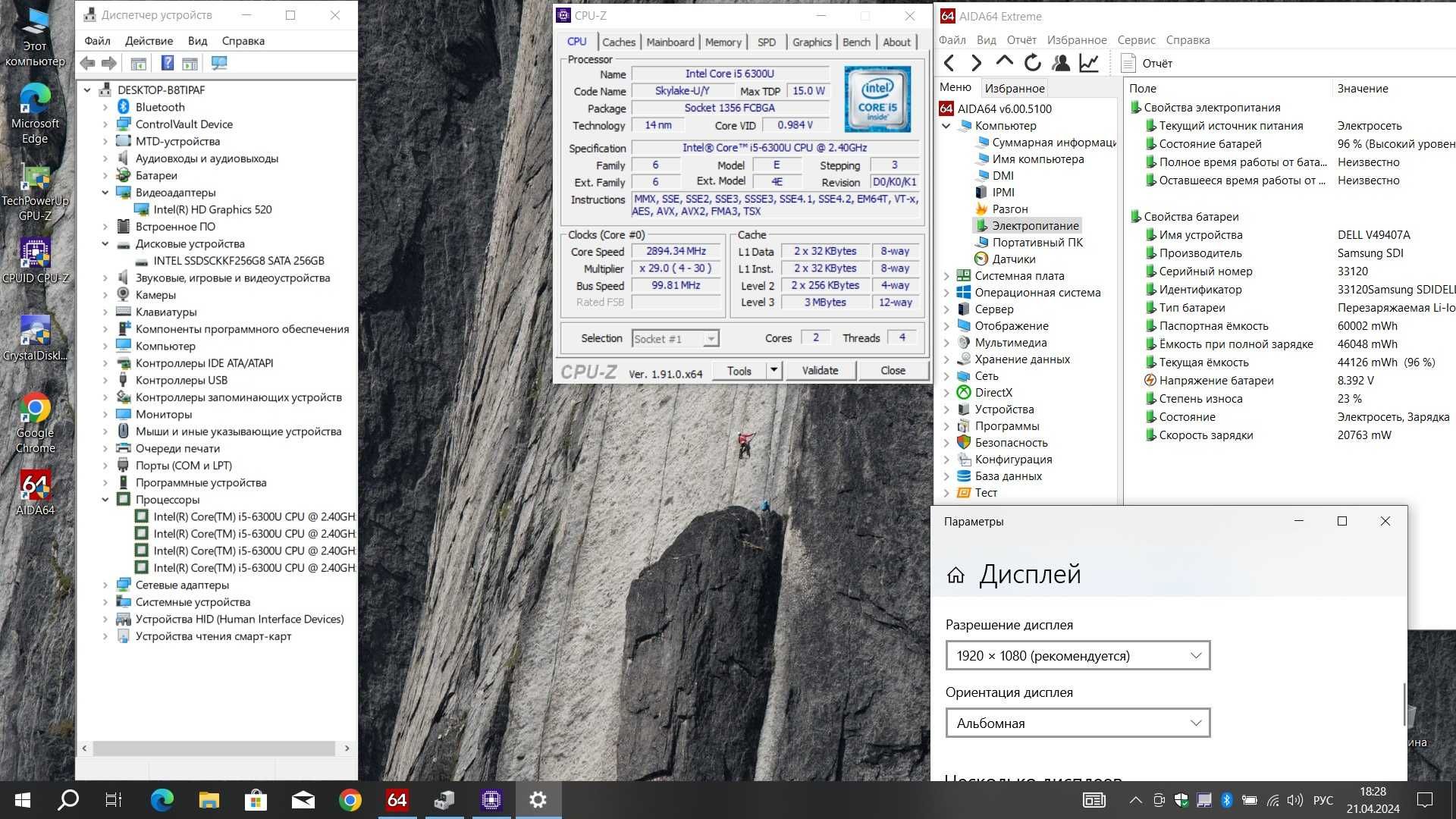Open TechPowerUp GPU-Z desktop shortcut
This screenshot has height=819, width=1456.
click(35, 193)
